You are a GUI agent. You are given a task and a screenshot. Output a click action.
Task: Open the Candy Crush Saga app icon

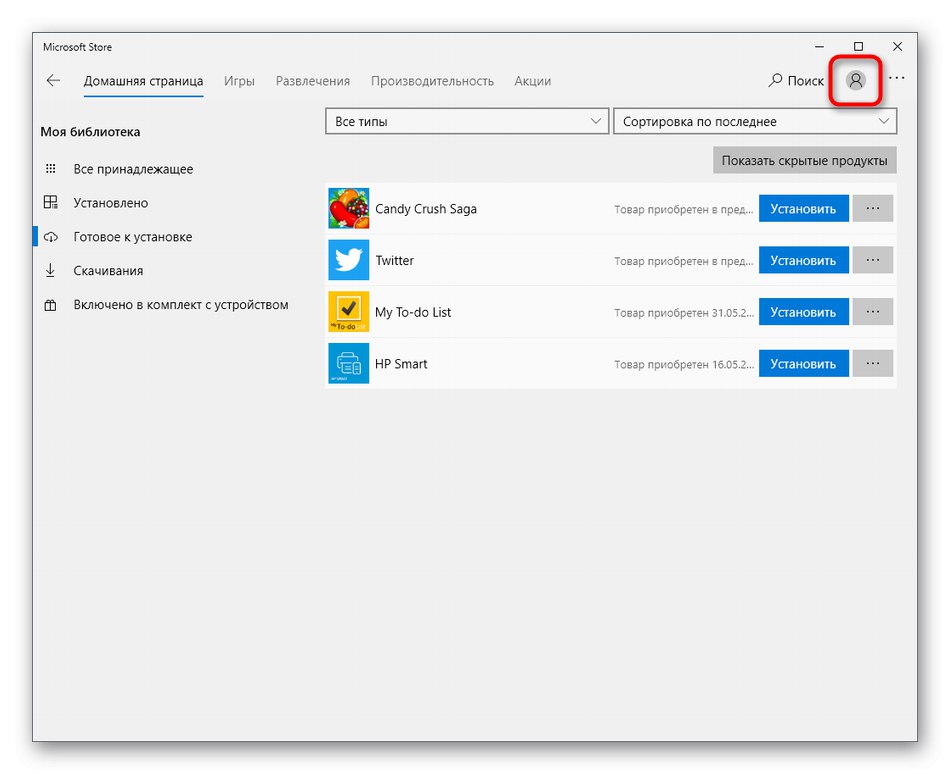(348, 208)
